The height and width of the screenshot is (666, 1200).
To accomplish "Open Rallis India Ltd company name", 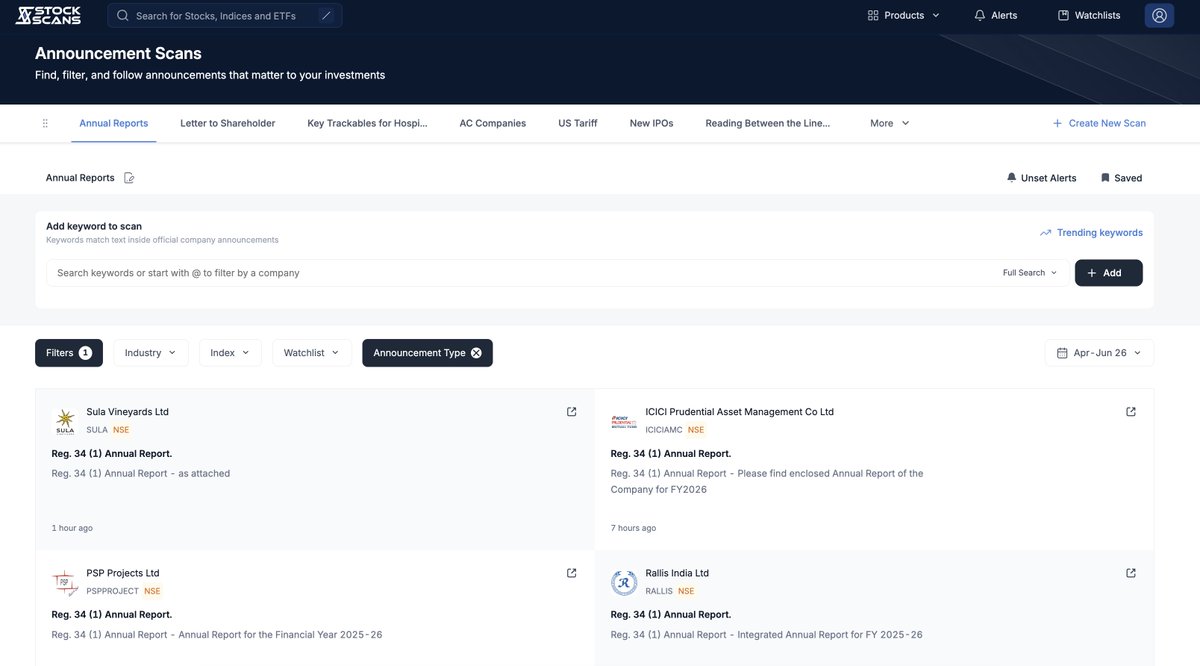I will point(677,573).
